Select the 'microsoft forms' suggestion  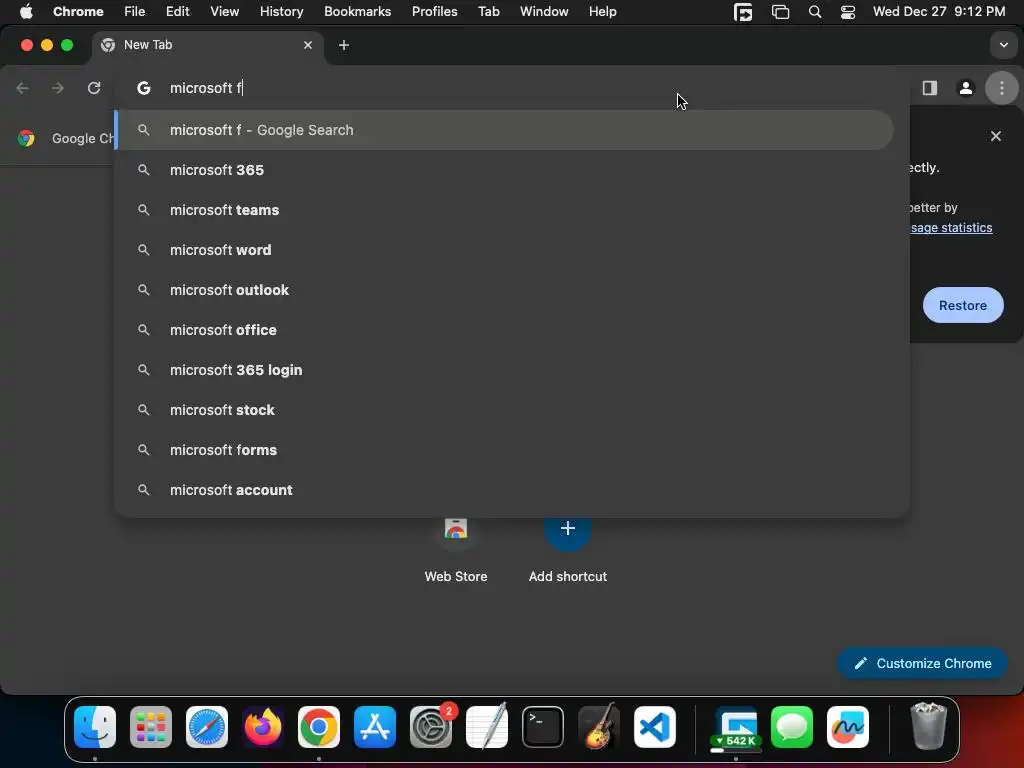(504, 450)
